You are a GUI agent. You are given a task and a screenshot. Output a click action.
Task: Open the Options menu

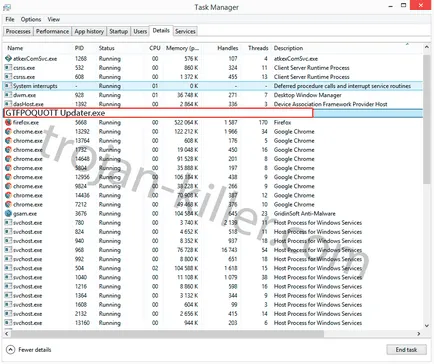[x=31, y=19]
